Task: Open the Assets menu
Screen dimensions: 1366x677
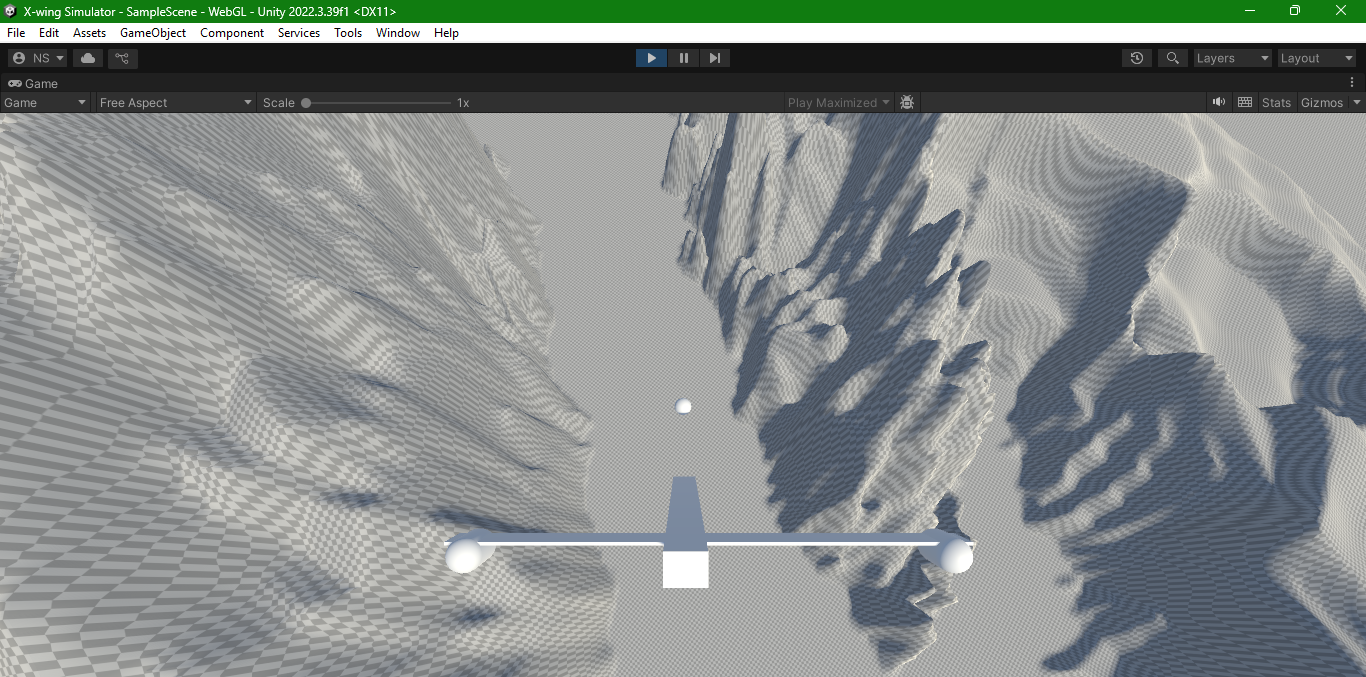Action: click(x=89, y=33)
